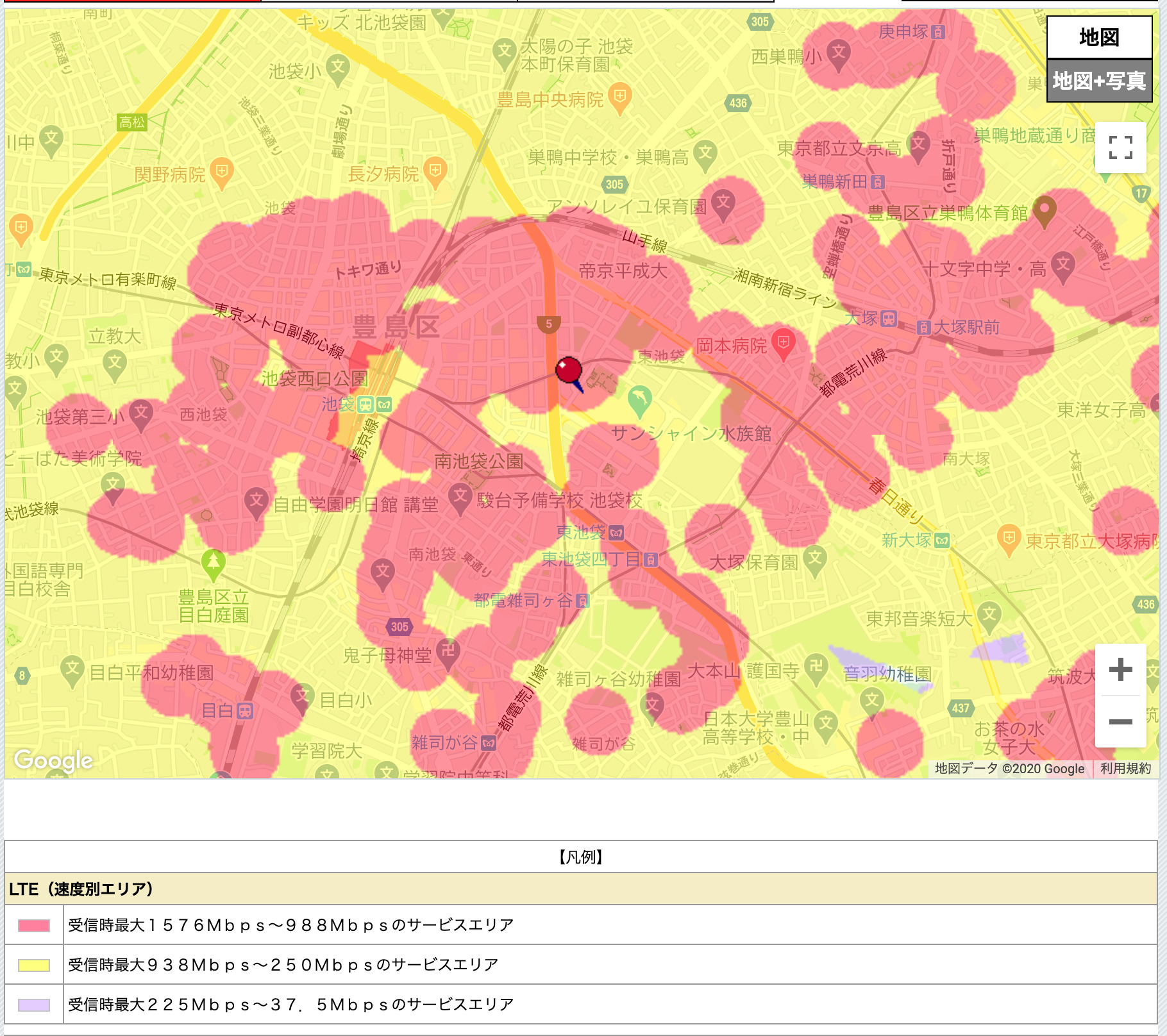Open the 利用規約 terms link
The width and height of the screenshot is (1167, 1036).
1125,769
